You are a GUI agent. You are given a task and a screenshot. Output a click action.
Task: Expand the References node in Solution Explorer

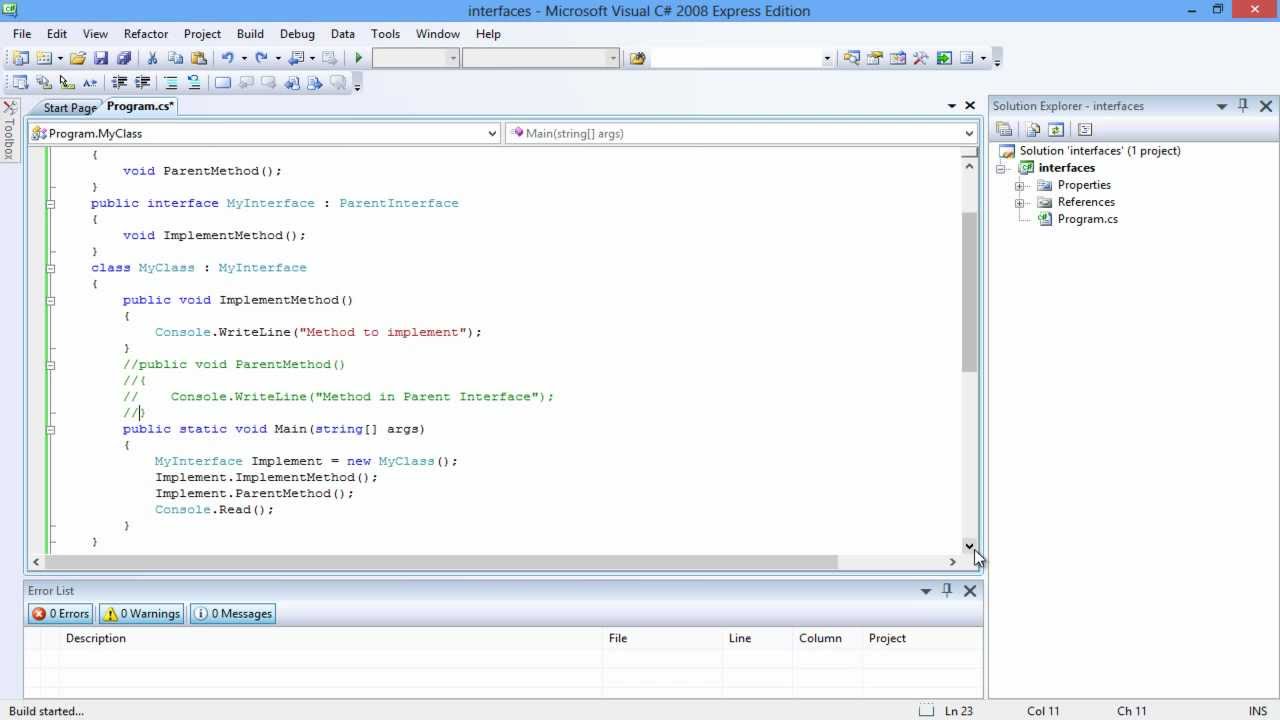click(1019, 202)
